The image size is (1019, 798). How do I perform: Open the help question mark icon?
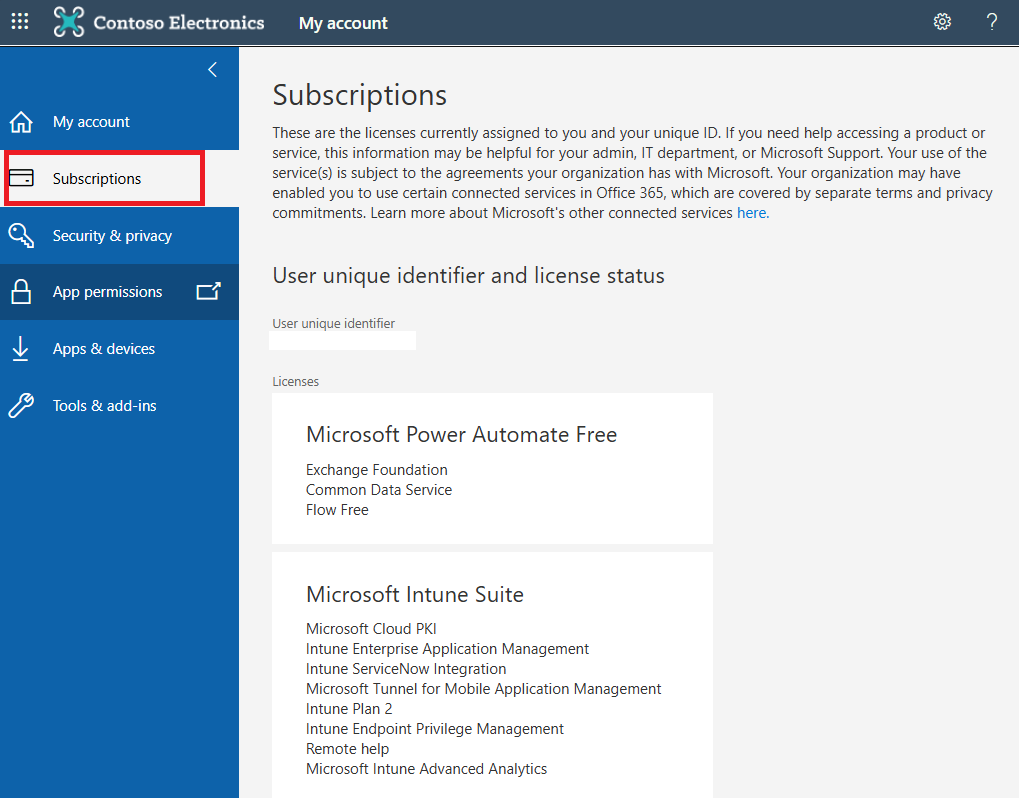[992, 22]
